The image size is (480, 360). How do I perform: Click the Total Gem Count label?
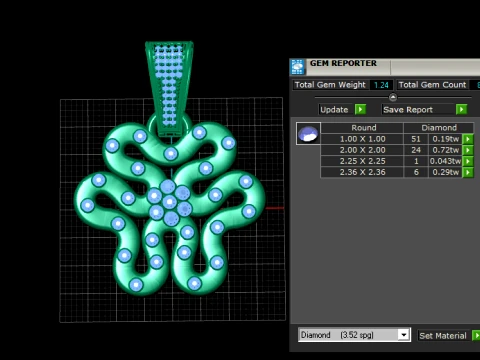(432, 85)
